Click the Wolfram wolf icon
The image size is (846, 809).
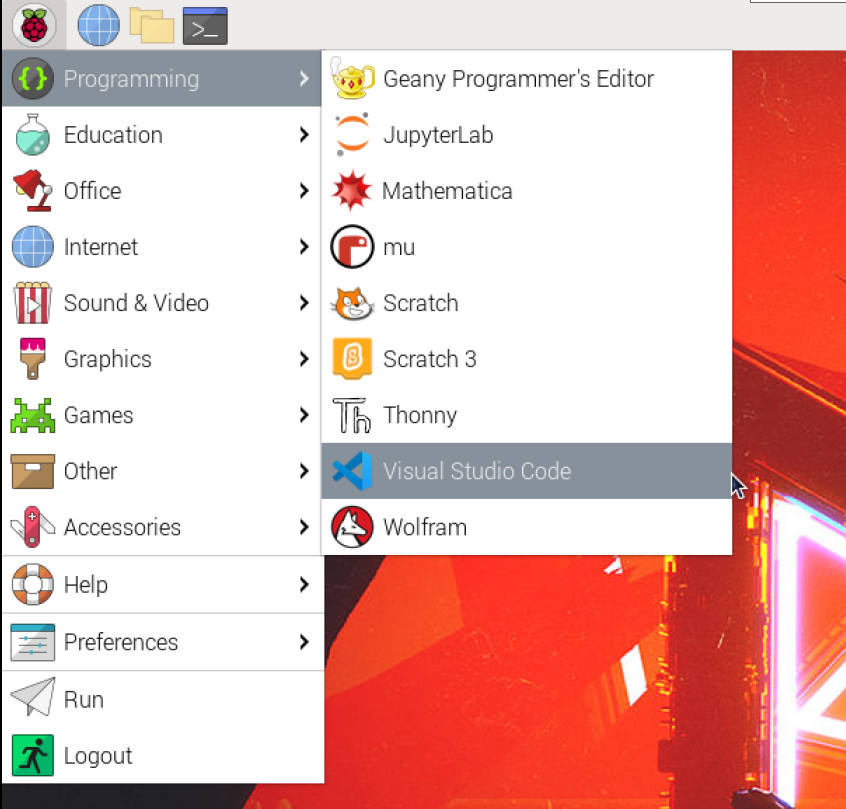point(351,527)
